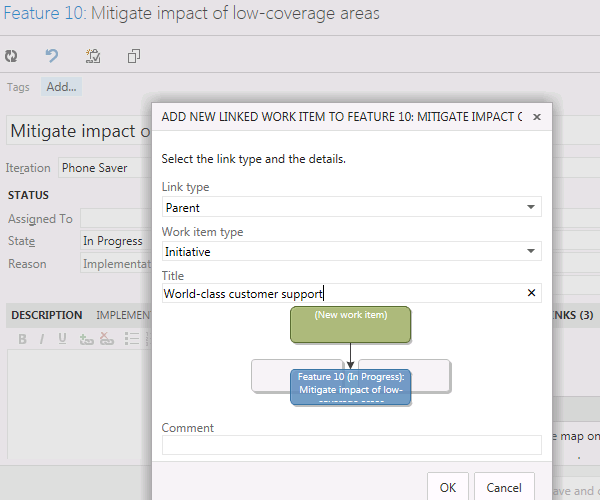Click the green New work item box
The height and width of the screenshot is (500, 600).
pyautogui.click(x=351, y=324)
